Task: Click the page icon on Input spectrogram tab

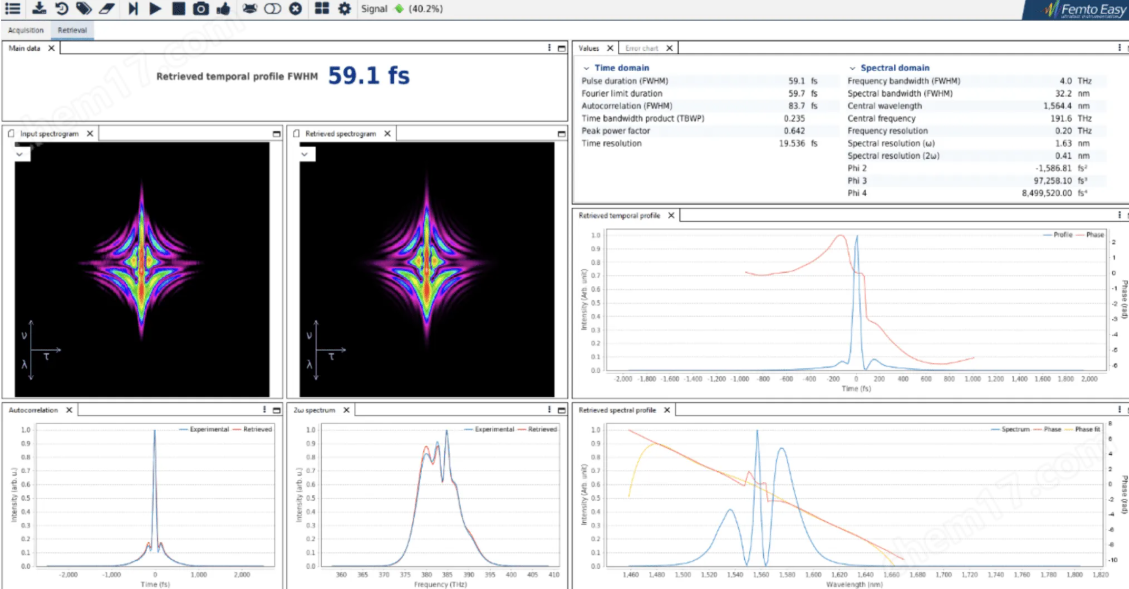Action: coord(11,134)
